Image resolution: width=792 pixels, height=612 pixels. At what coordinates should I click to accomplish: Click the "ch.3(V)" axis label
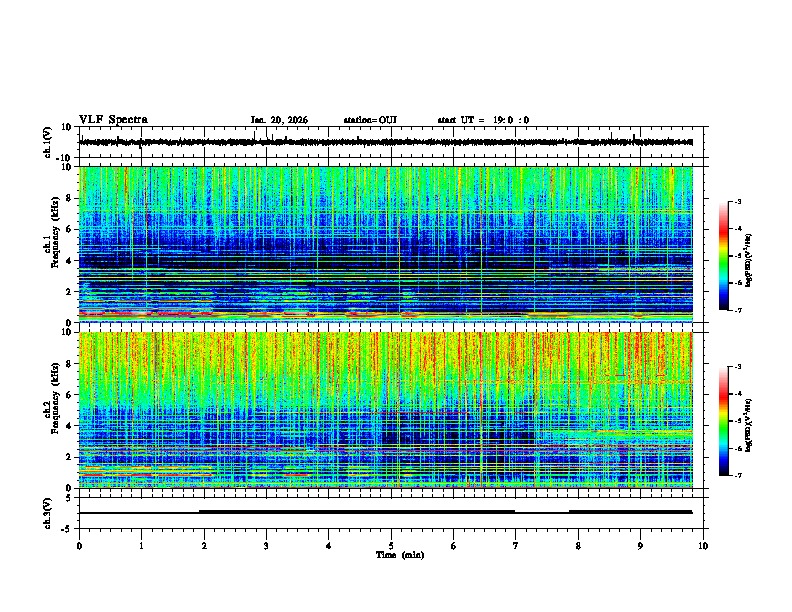[48, 513]
